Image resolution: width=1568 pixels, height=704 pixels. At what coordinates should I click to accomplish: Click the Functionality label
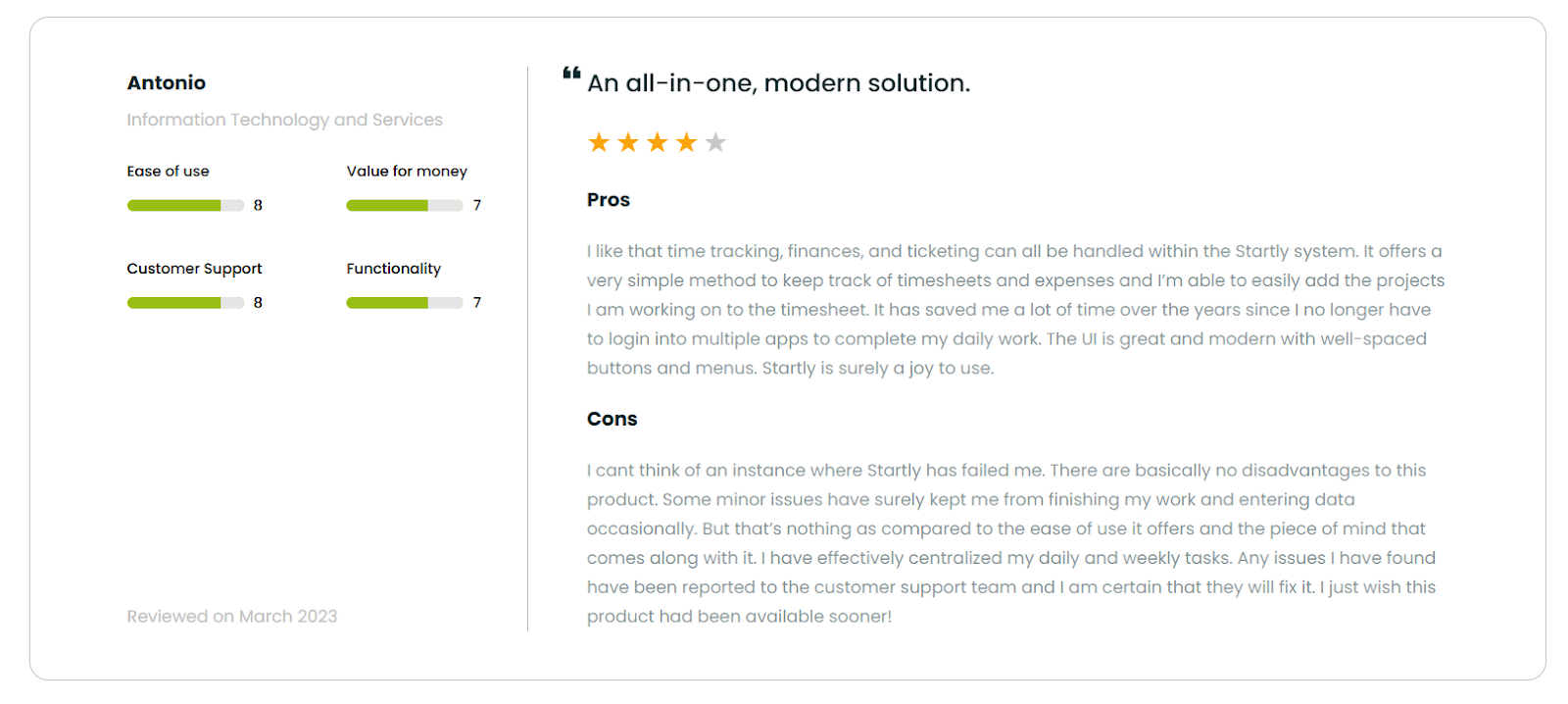click(393, 269)
